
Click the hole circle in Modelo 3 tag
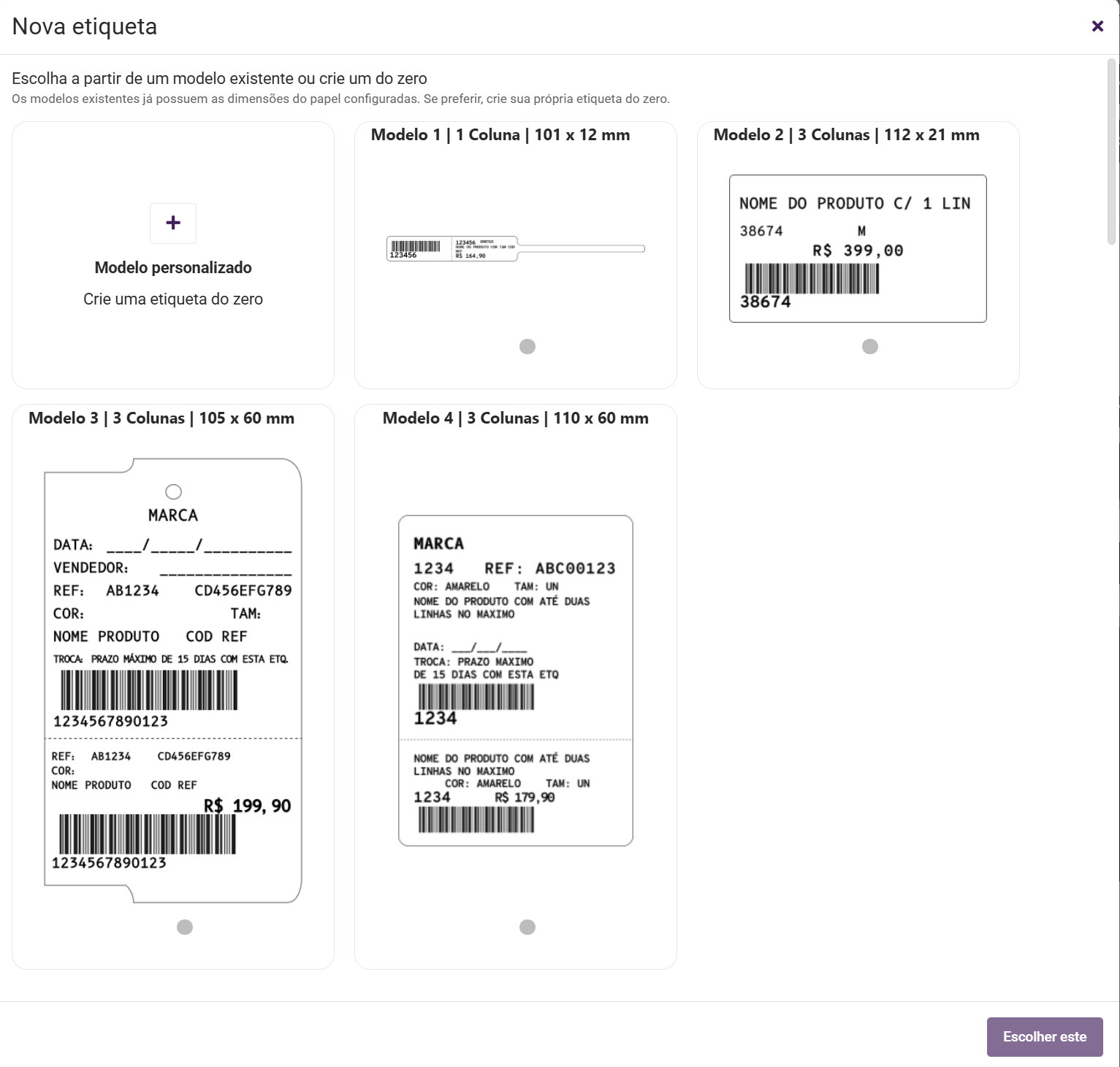click(x=173, y=492)
